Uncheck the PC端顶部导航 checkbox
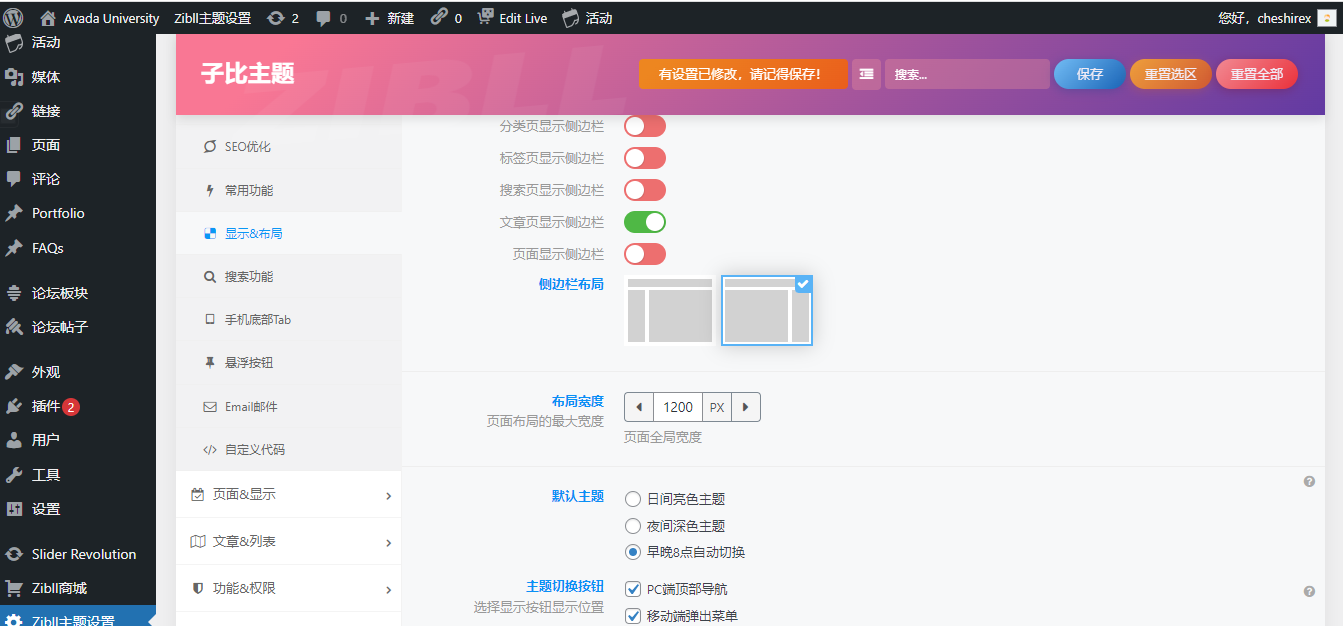 [633, 590]
